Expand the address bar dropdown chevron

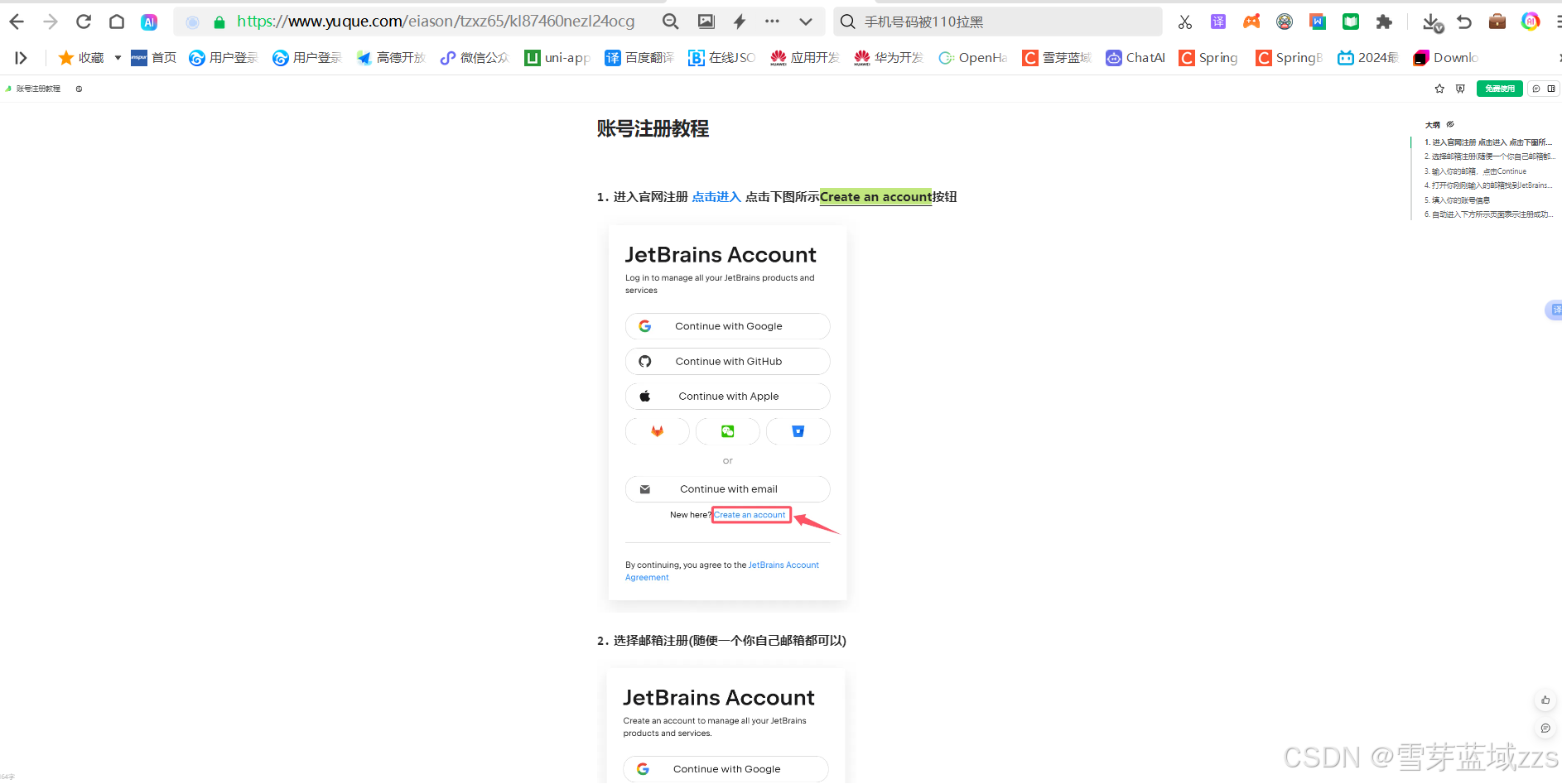pos(806,22)
